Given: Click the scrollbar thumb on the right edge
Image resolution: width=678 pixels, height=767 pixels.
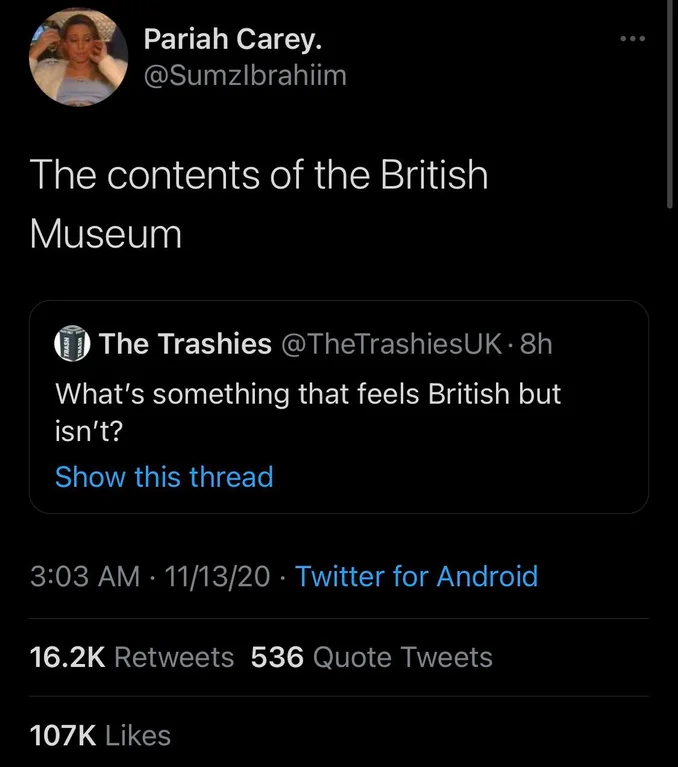Looking at the screenshot, I should point(670,104).
